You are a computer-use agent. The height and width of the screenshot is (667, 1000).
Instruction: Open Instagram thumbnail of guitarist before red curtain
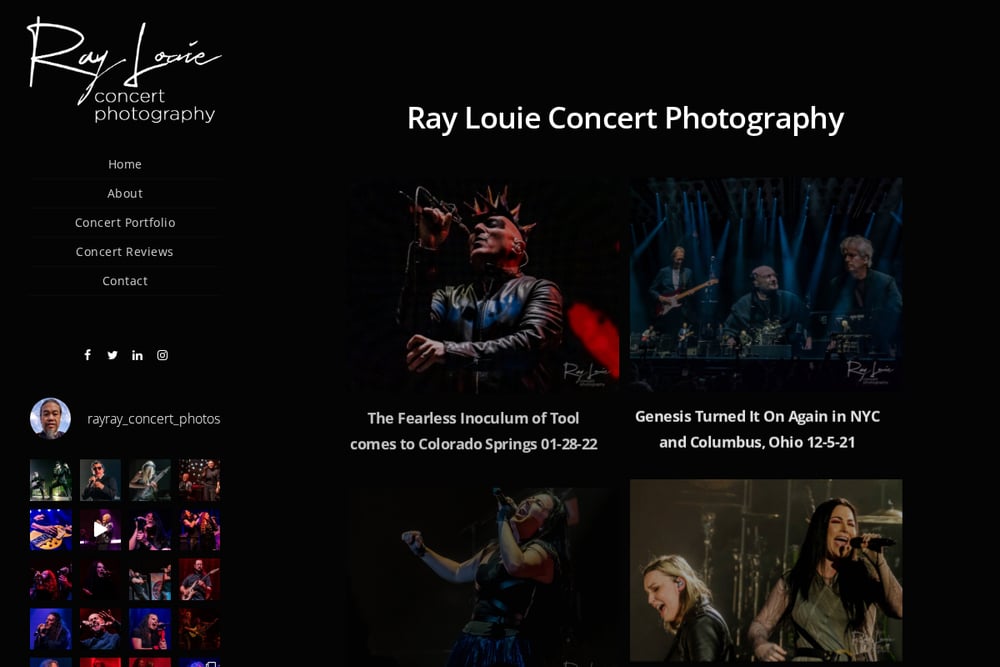200,579
